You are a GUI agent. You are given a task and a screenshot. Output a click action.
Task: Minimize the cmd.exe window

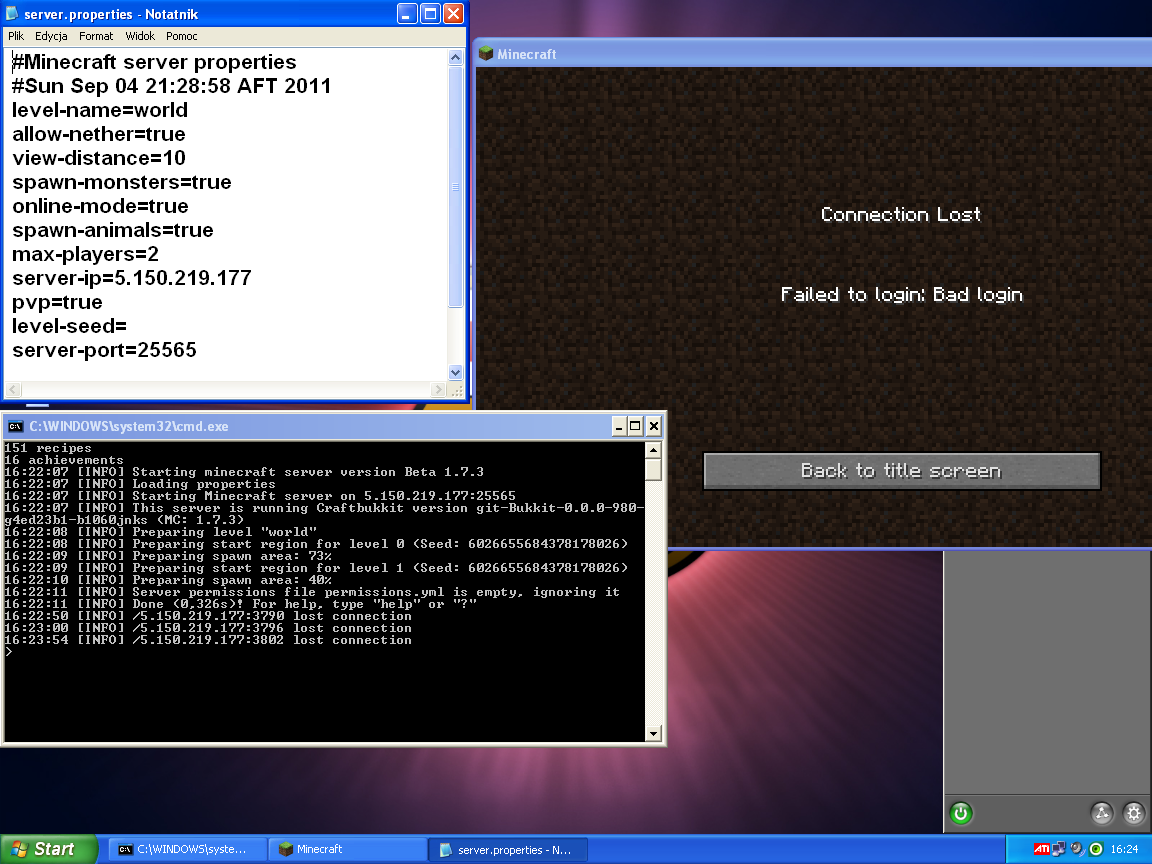[x=619, y=426]
